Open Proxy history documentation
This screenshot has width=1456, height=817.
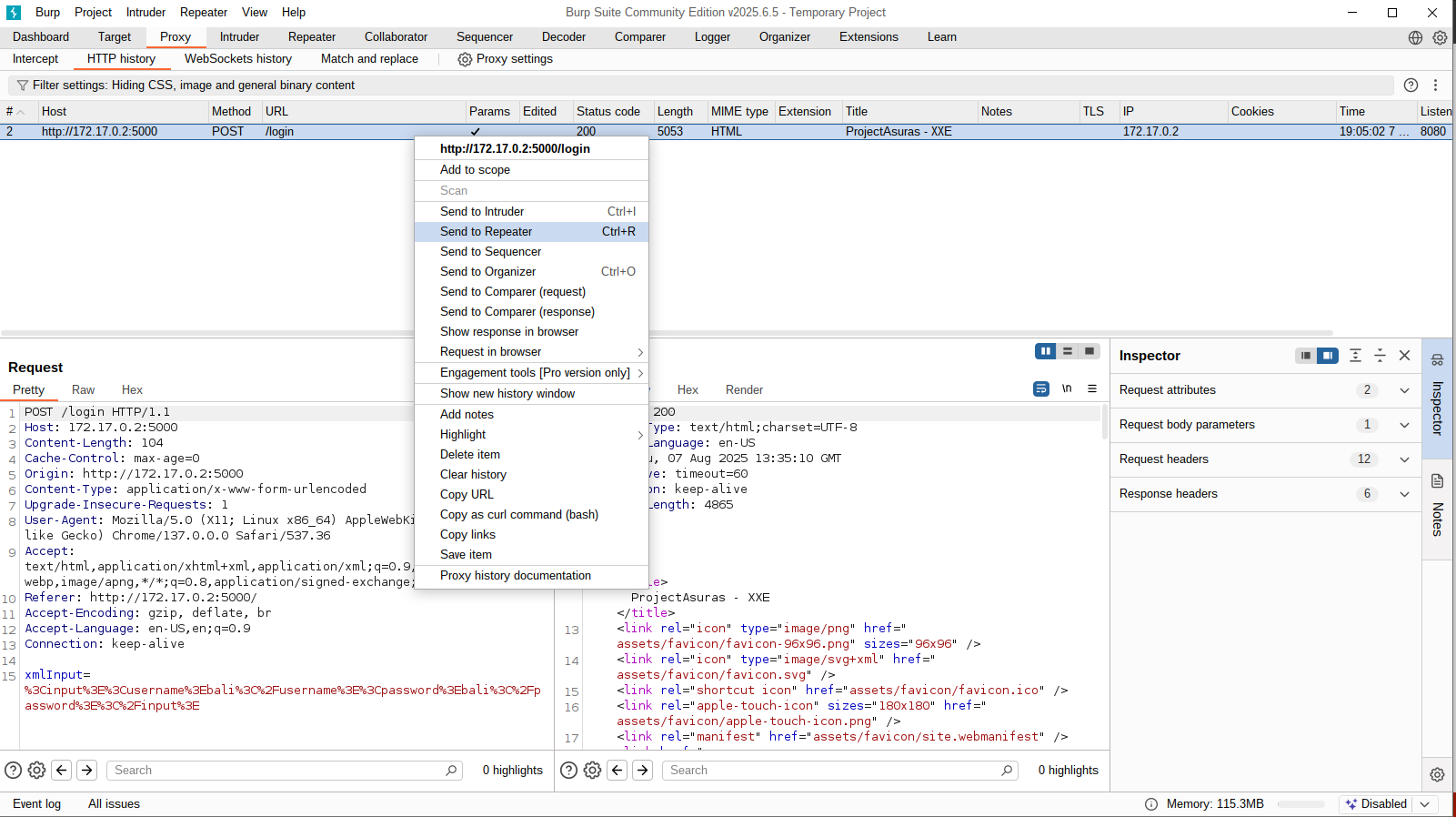[x=531, y=576]
